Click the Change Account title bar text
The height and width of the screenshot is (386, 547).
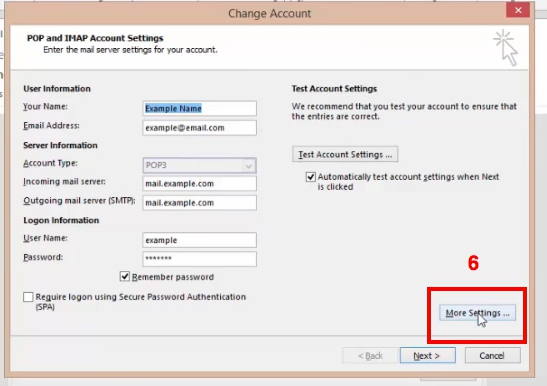pyautogui.click(x=269, y=14)
